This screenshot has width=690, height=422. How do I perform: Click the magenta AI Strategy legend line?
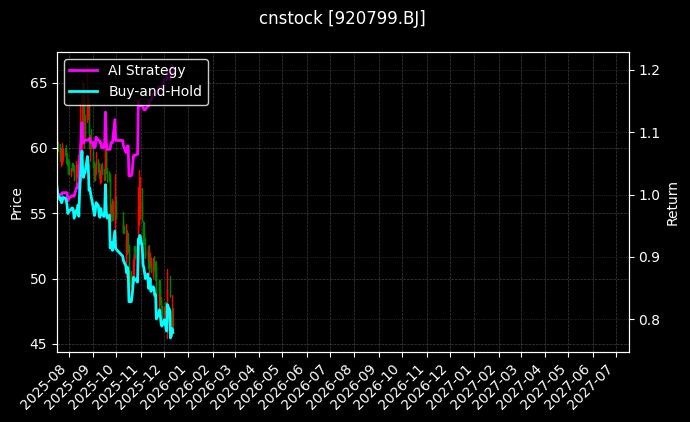click(84, 70)
